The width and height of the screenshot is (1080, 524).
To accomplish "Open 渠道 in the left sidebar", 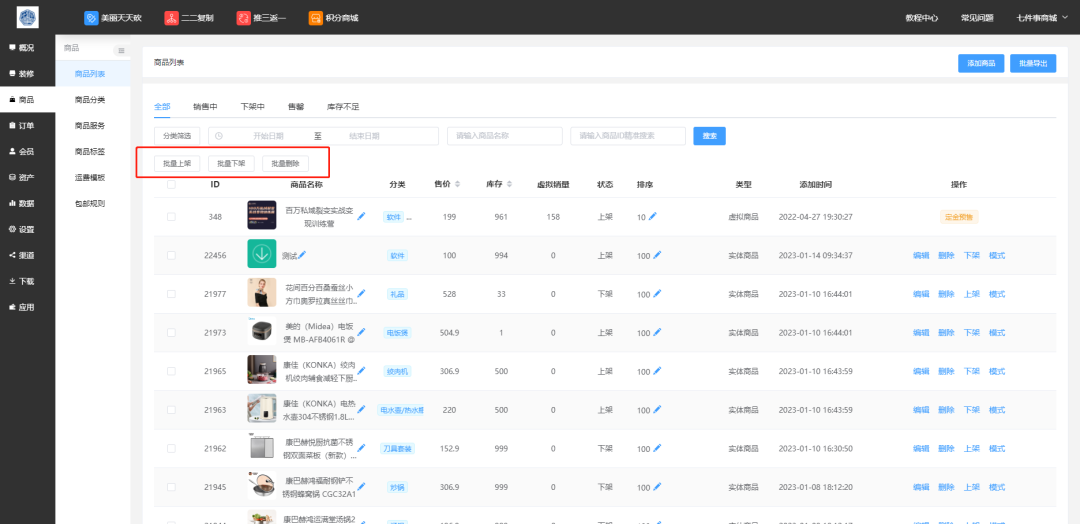I will (21, 255).
